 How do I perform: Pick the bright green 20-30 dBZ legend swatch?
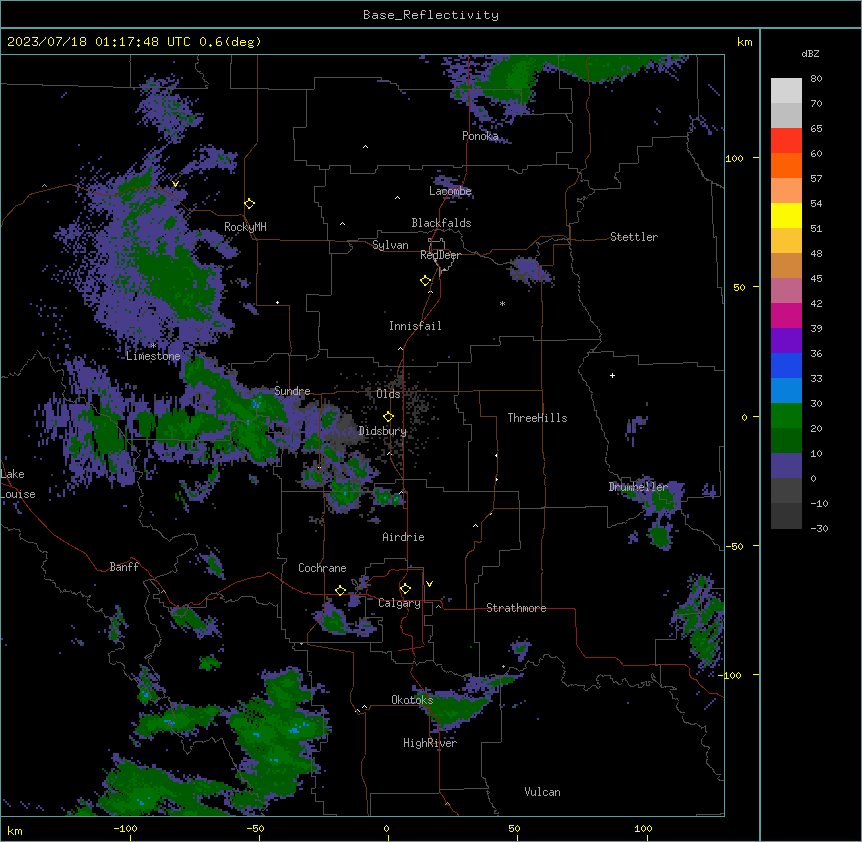click(x=786, y=416)
